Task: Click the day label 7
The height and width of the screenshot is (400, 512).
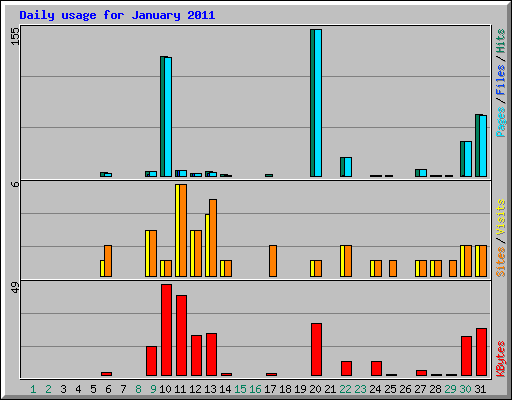Action: click(x=123, y=389)
